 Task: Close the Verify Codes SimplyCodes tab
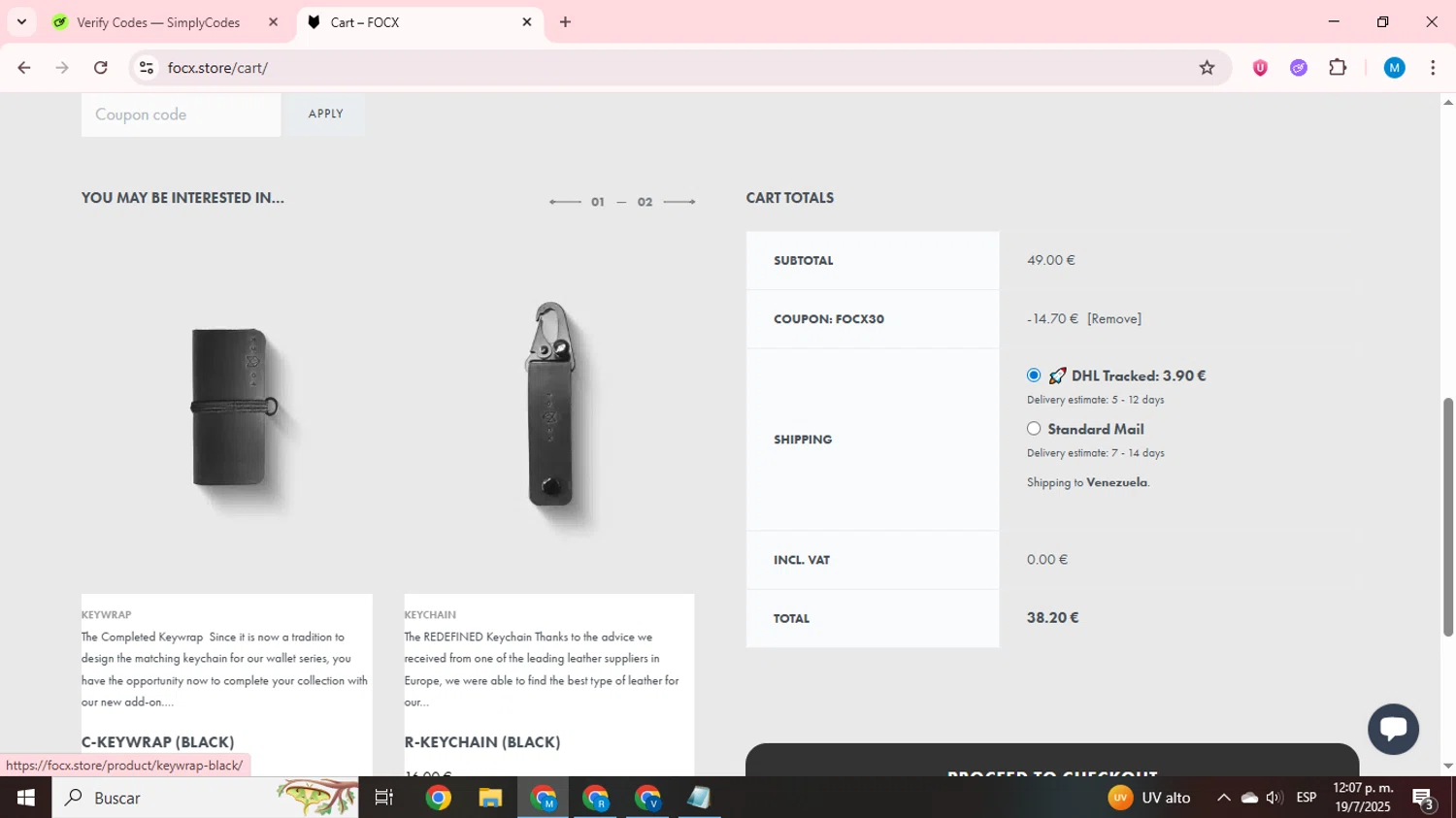(273, 22)
